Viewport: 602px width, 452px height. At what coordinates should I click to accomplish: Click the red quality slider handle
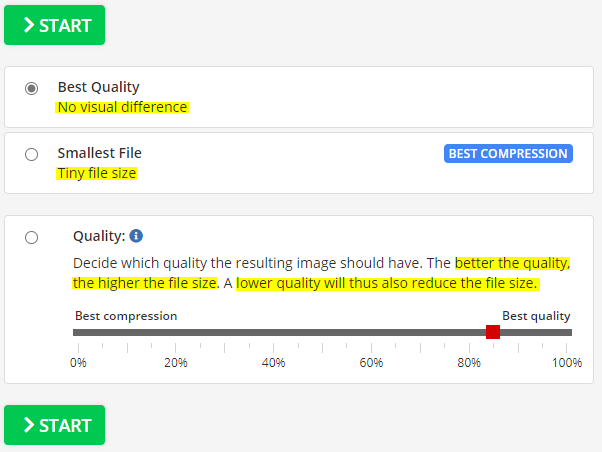[492, 332]
